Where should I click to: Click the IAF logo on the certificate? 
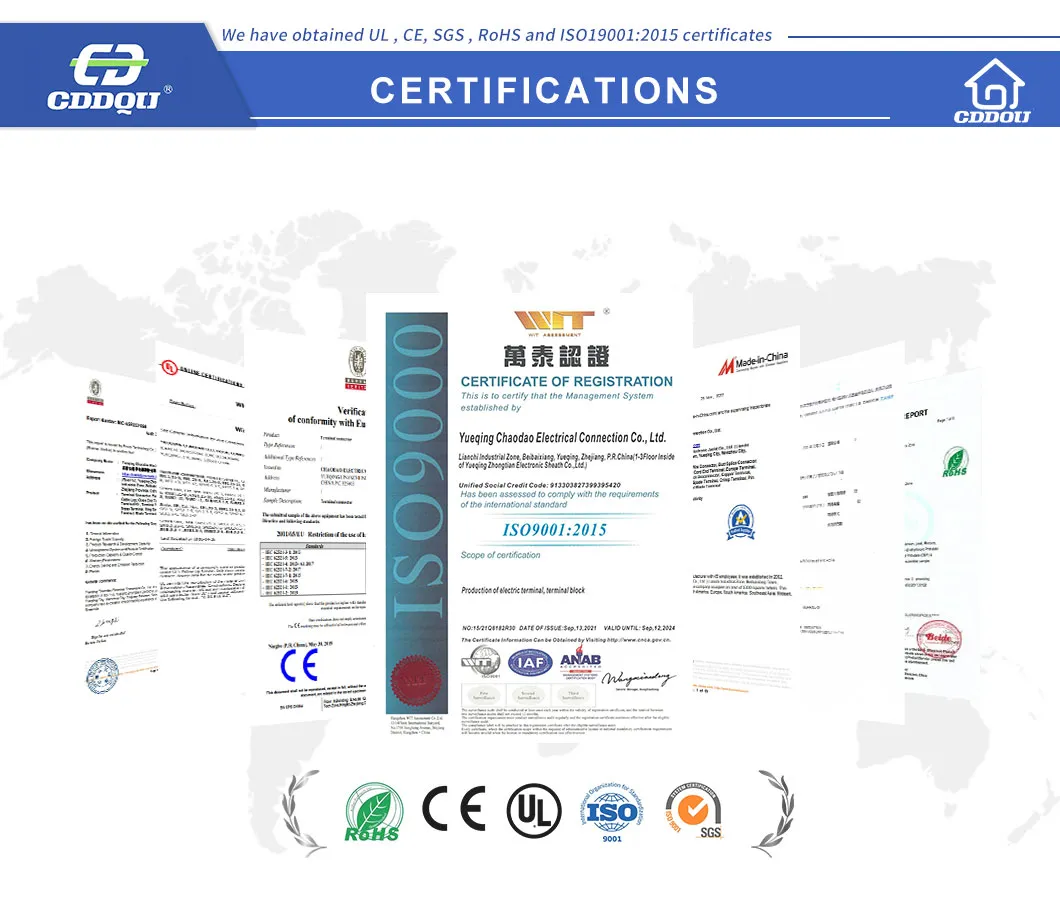(x=530, y=663)
